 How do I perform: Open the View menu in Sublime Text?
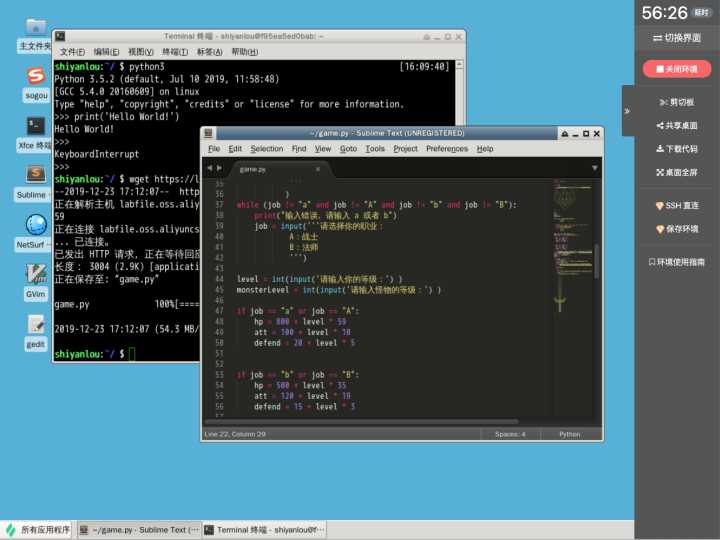point(322,149)
